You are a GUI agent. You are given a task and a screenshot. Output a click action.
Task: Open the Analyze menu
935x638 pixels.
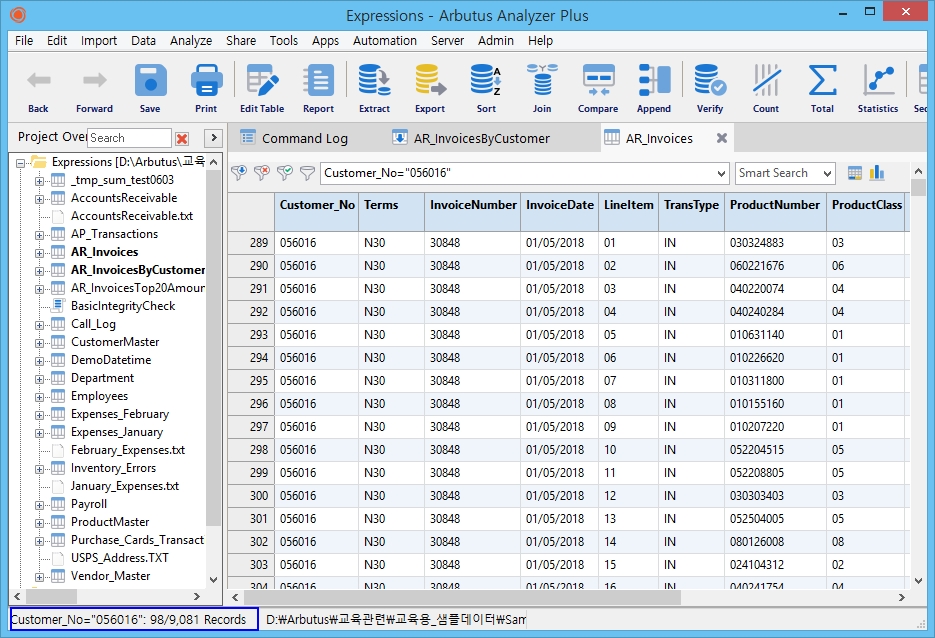point(191,41)
